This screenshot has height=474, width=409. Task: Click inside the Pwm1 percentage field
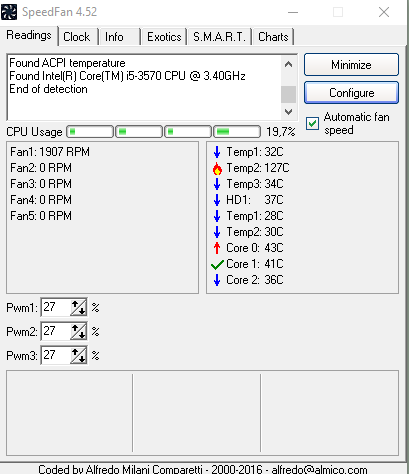click(x=56, y=307)
